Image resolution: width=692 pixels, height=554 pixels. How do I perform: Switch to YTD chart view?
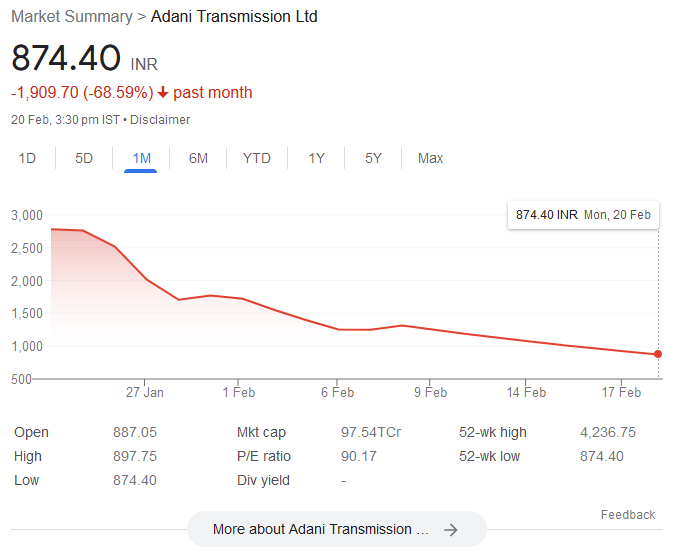pos(256,158)
